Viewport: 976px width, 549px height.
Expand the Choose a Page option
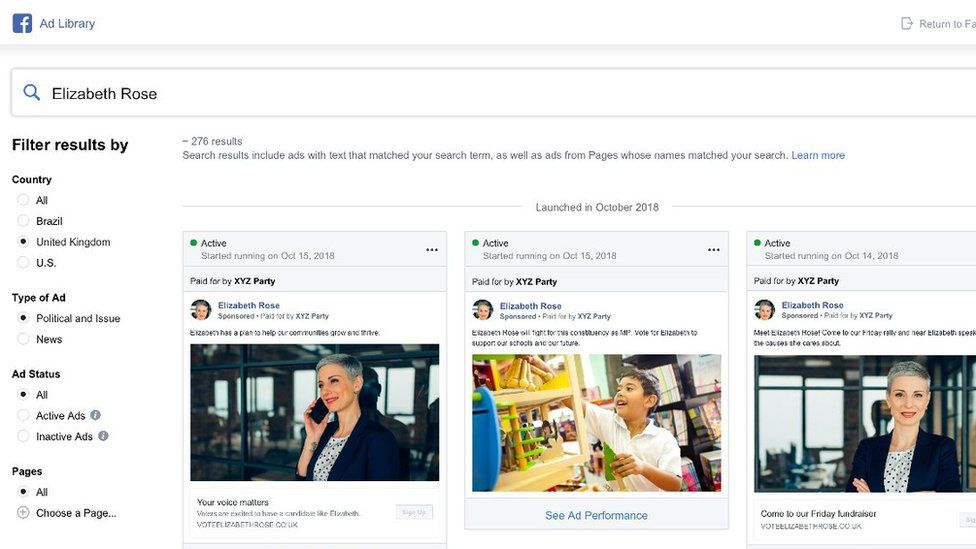76,513
